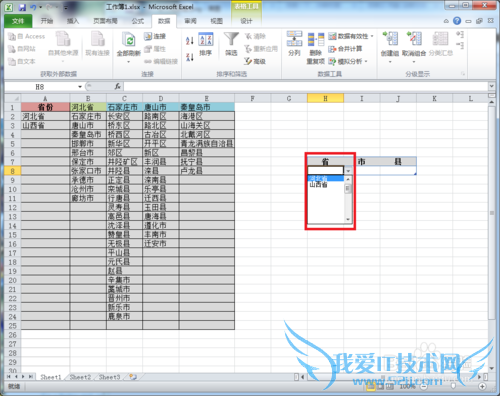Viewport: 500px width, 396px height.
Task: Open the File (文件) tab
Action: [18, 21]
